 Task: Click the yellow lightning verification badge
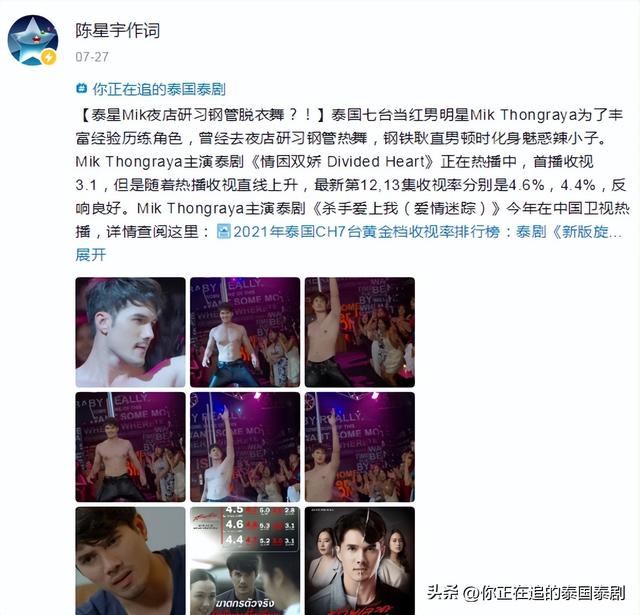pos(49,57)
